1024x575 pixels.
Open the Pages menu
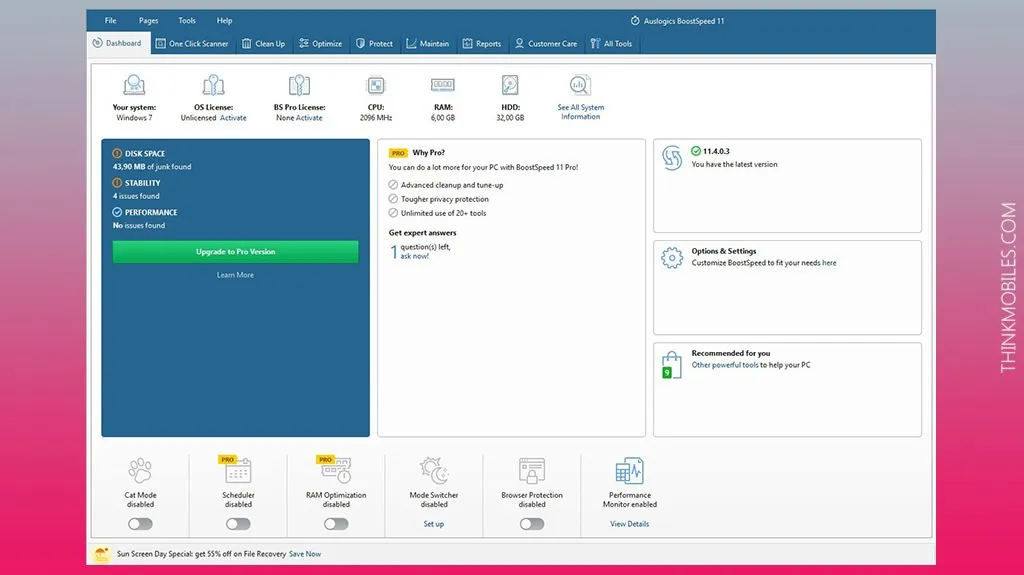point(148,20)
